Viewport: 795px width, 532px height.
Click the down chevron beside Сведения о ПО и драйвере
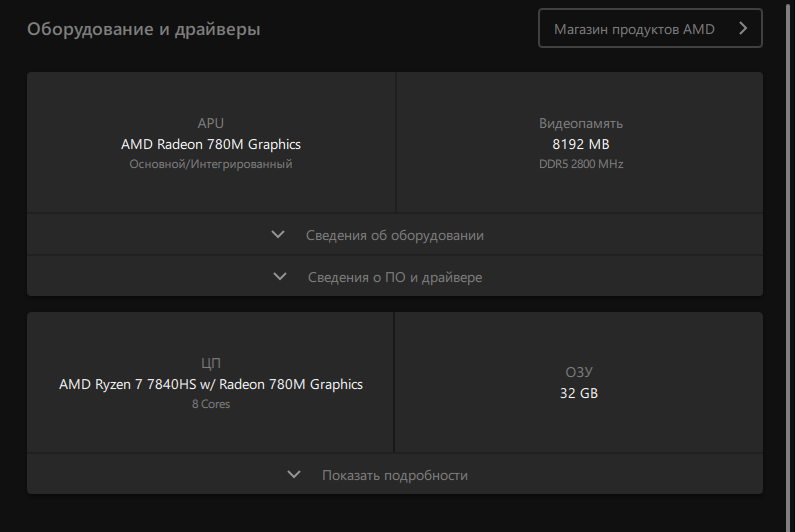279,276
